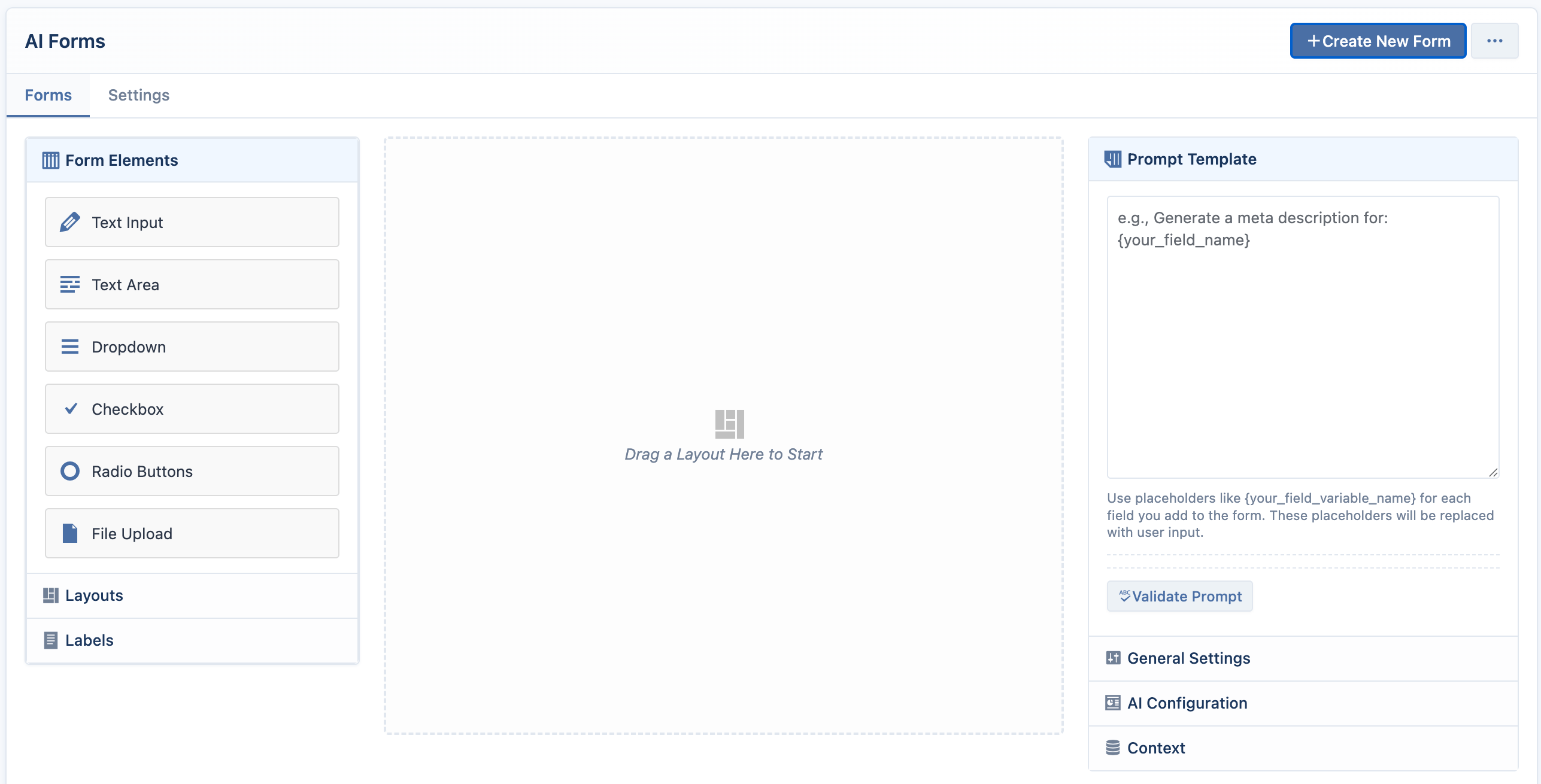Select the Radio Buttons element
The image size is (1541, 784).
click(x=192, y=471)
